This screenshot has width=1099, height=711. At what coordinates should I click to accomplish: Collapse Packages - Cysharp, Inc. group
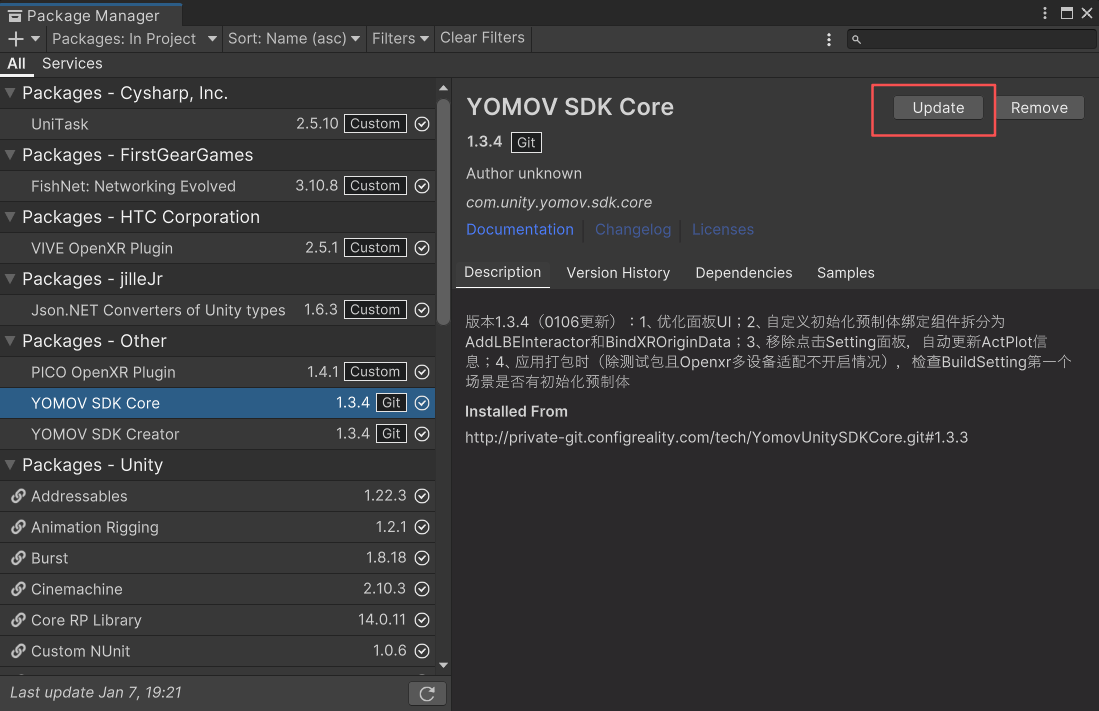[10, 93]
